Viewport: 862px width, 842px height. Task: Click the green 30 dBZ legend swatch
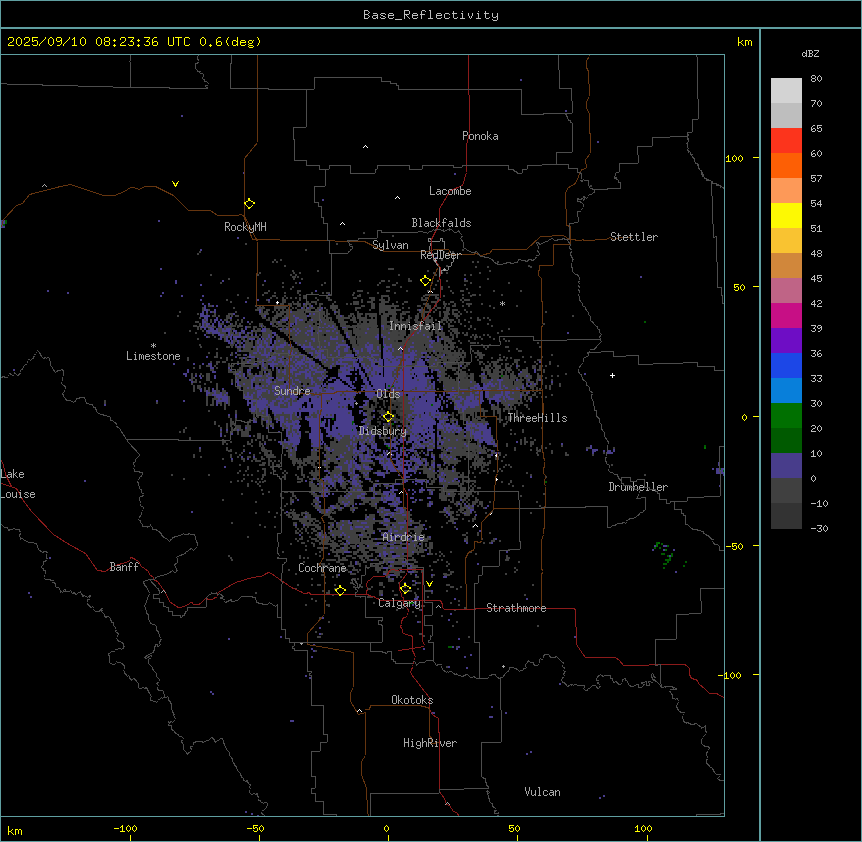[x=786, y=416]
